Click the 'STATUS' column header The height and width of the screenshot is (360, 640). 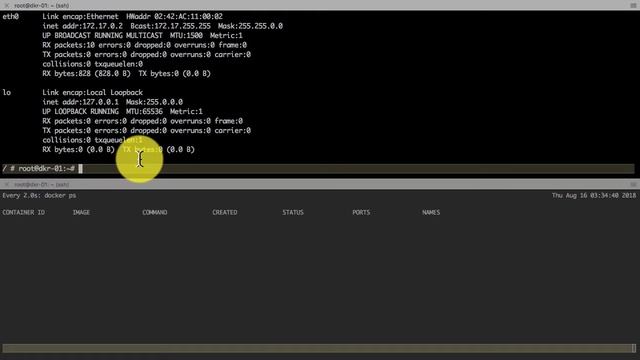pos(293,212)
